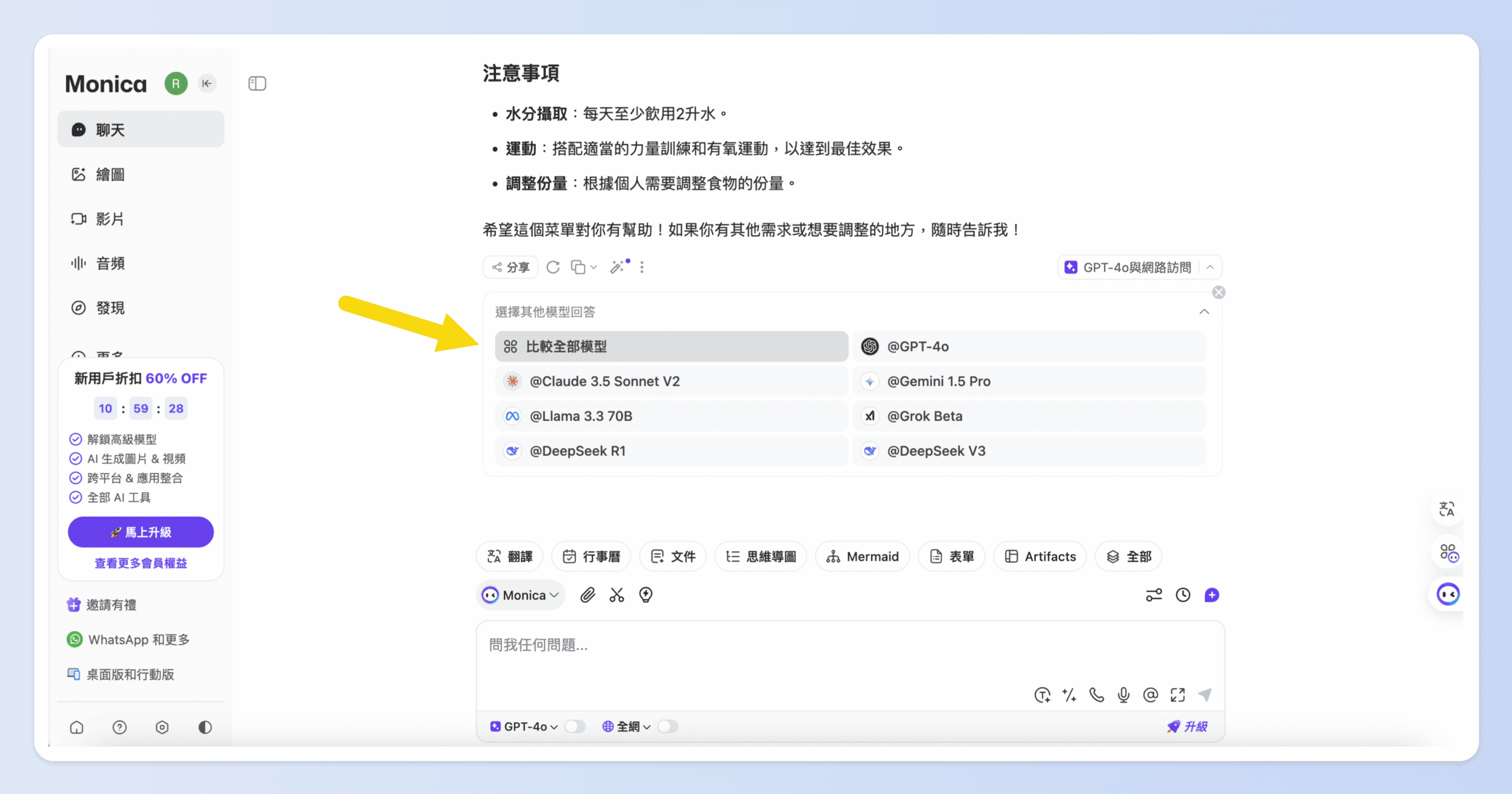Expand the input box to fullscreen
1512x794 pixels.
tap(1178, 695)
